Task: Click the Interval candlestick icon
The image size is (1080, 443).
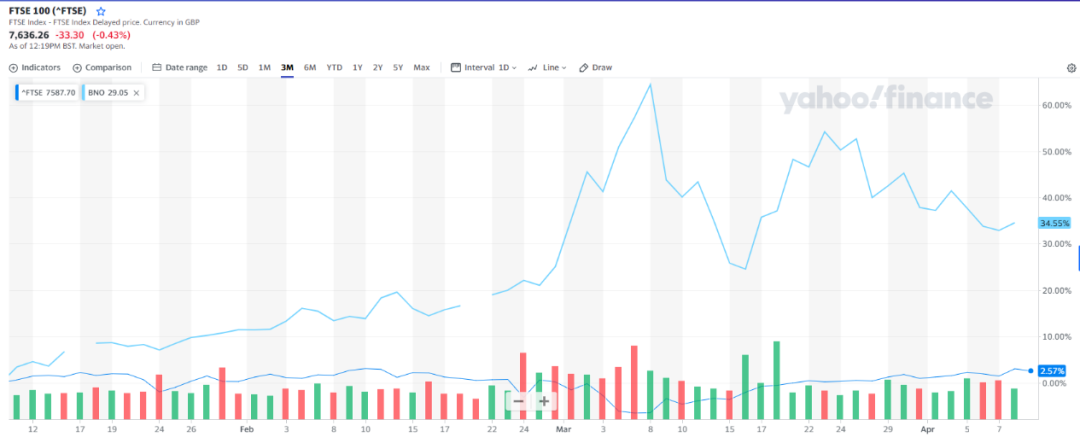Action: pyautogui.click(x=455, y=68)
